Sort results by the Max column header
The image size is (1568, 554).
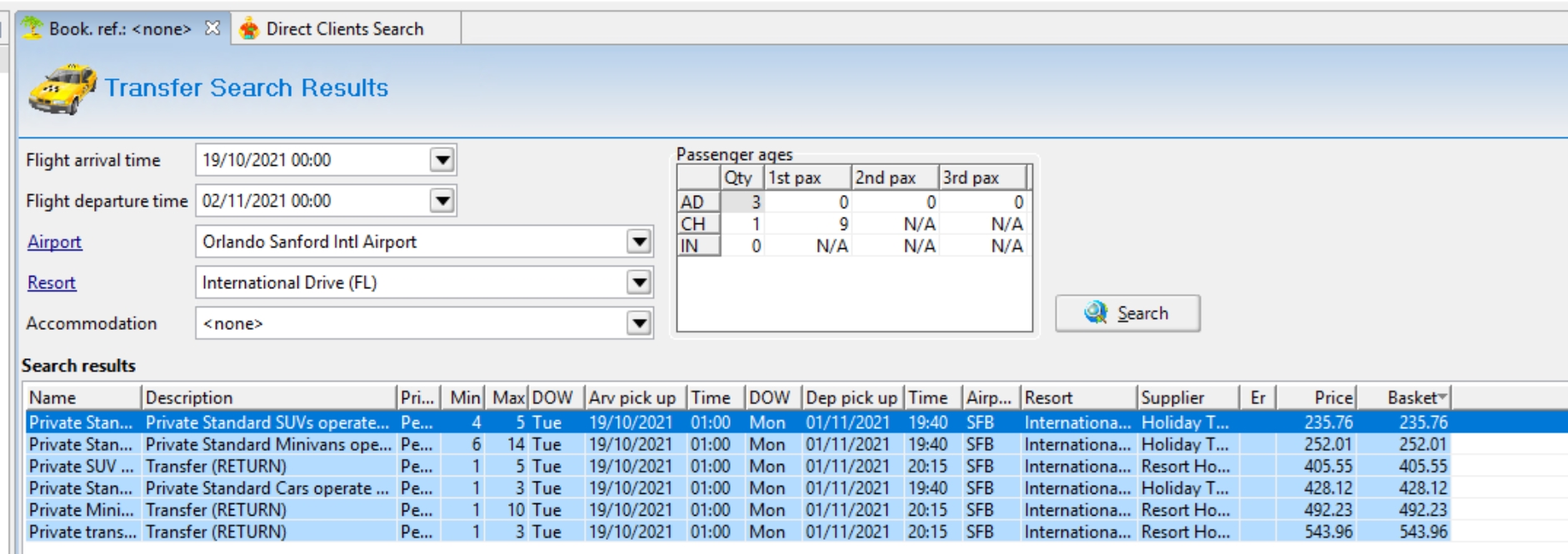pyautogui.click(x=507, y=397)
